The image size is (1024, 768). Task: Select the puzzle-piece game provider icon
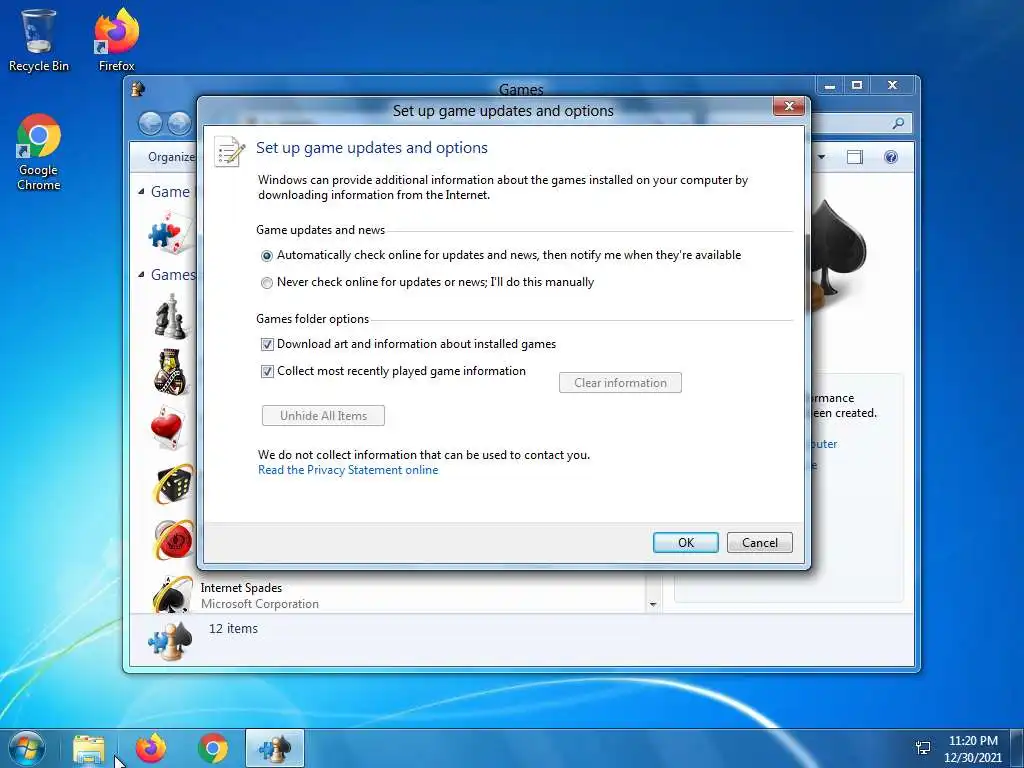[171, 233]
